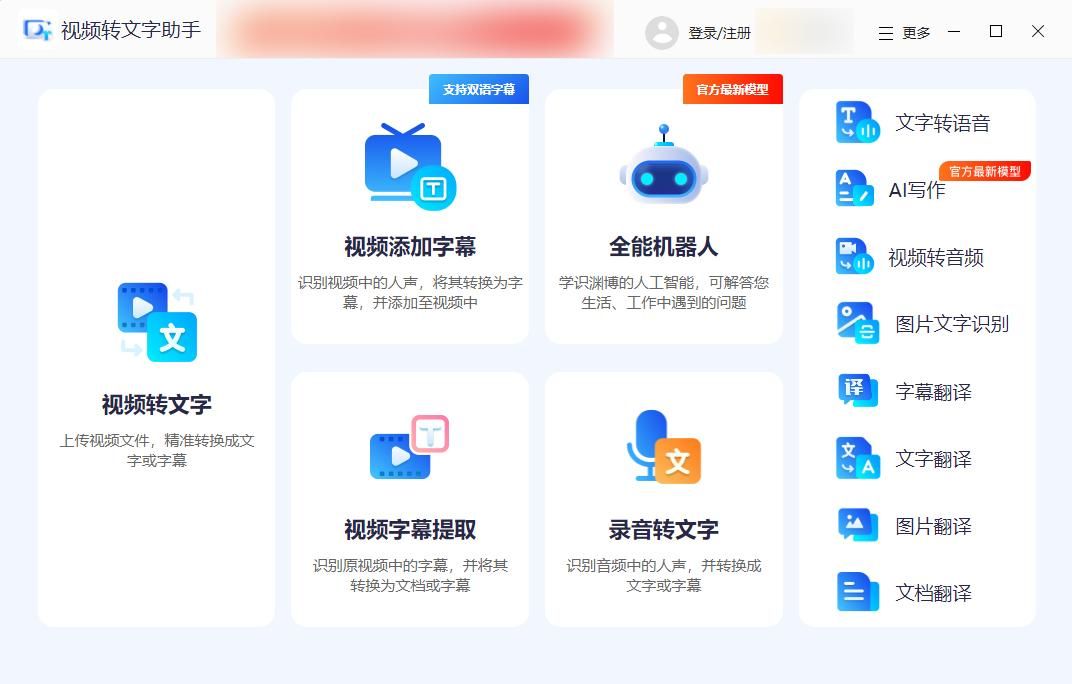
Task: Open the 全能机器人 card title
Action: pos(664,247)
